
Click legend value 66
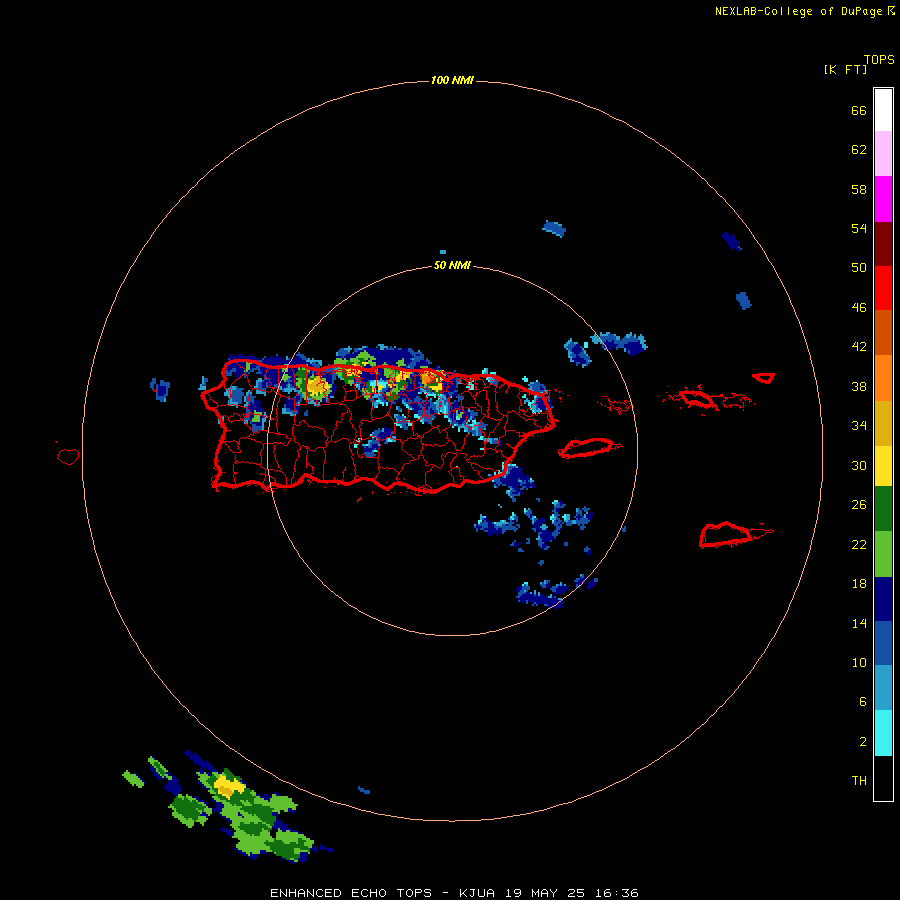pyautogui.click(x=859, y=110)
